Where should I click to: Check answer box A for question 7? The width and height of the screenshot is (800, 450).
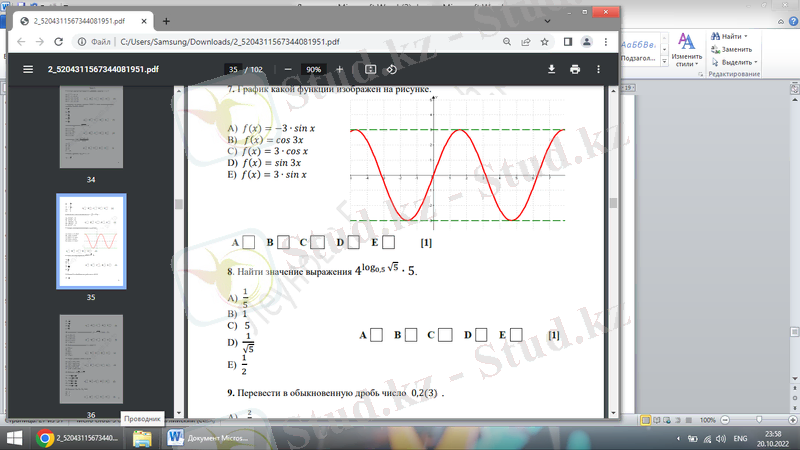coord(249,242)
